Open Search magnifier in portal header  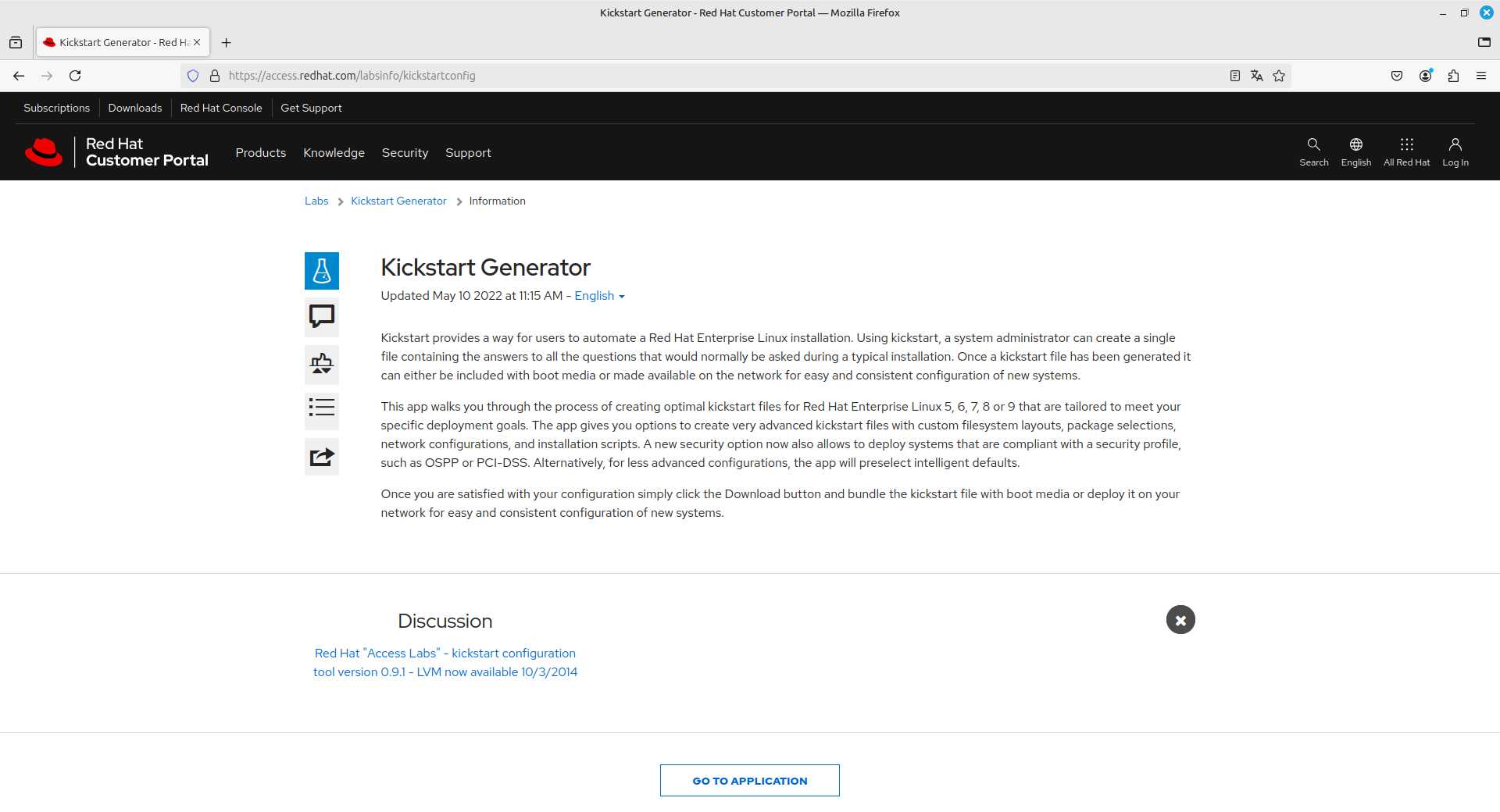point(1313,151)
